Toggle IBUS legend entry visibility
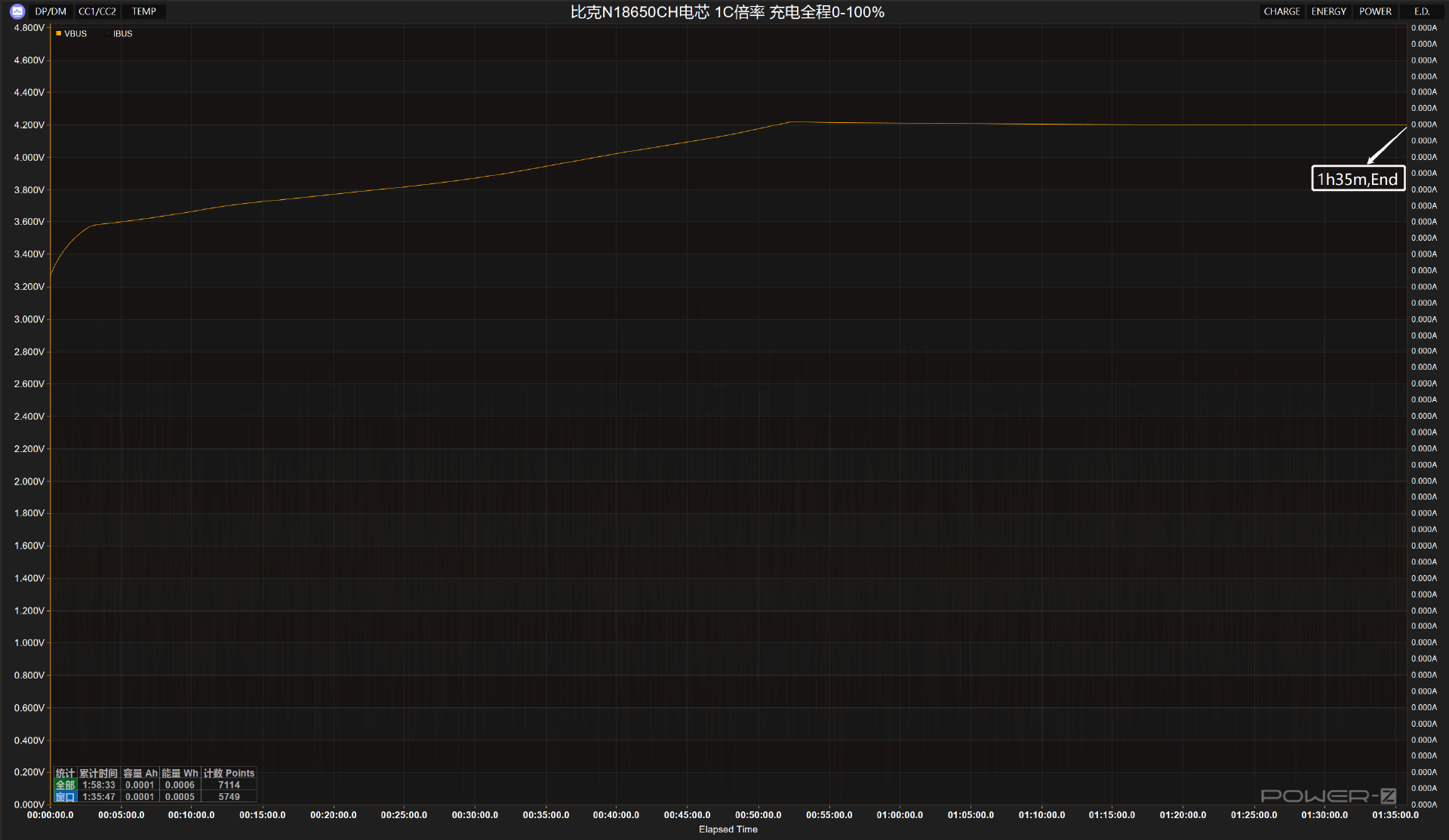1449x840 pixels. pos(119,34)
